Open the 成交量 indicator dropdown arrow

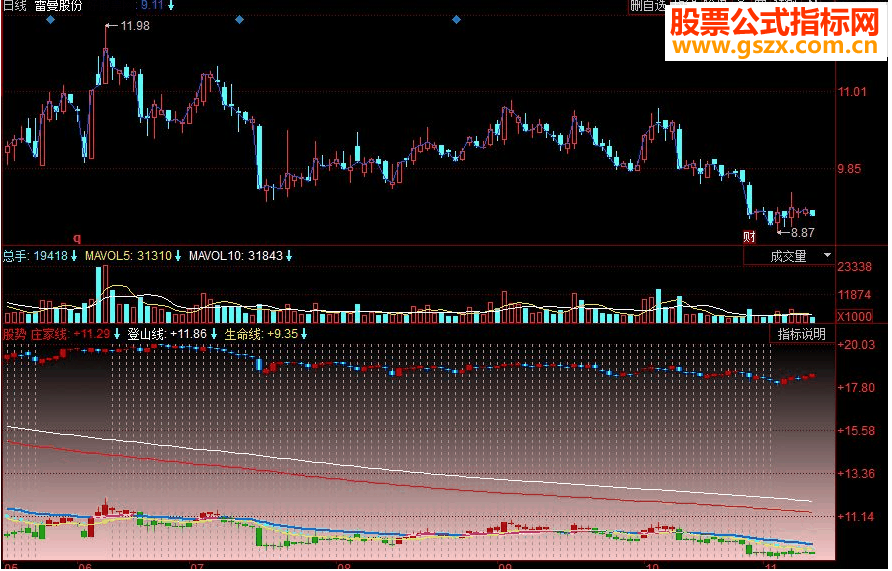pyautogui.click(x=827, y=256)
